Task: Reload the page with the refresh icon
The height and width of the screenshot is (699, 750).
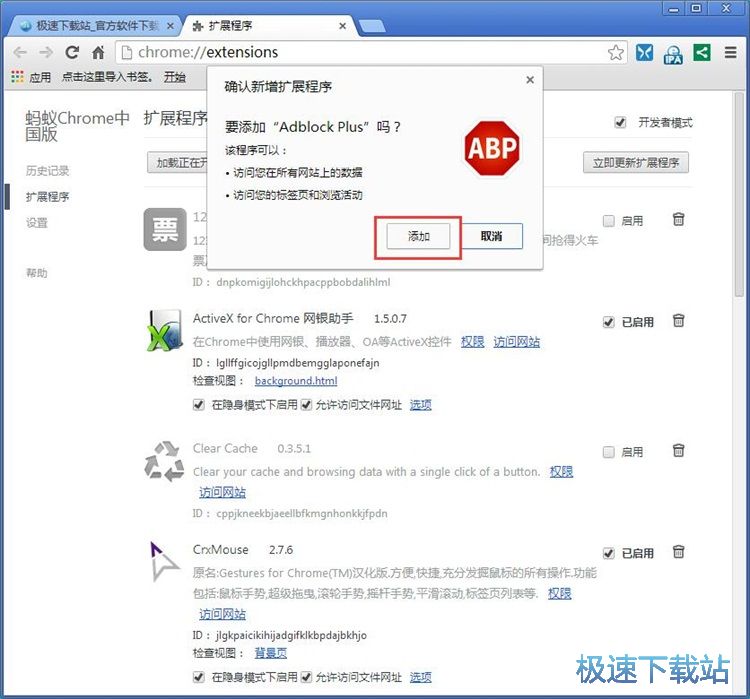Action: tap(72, 52)
